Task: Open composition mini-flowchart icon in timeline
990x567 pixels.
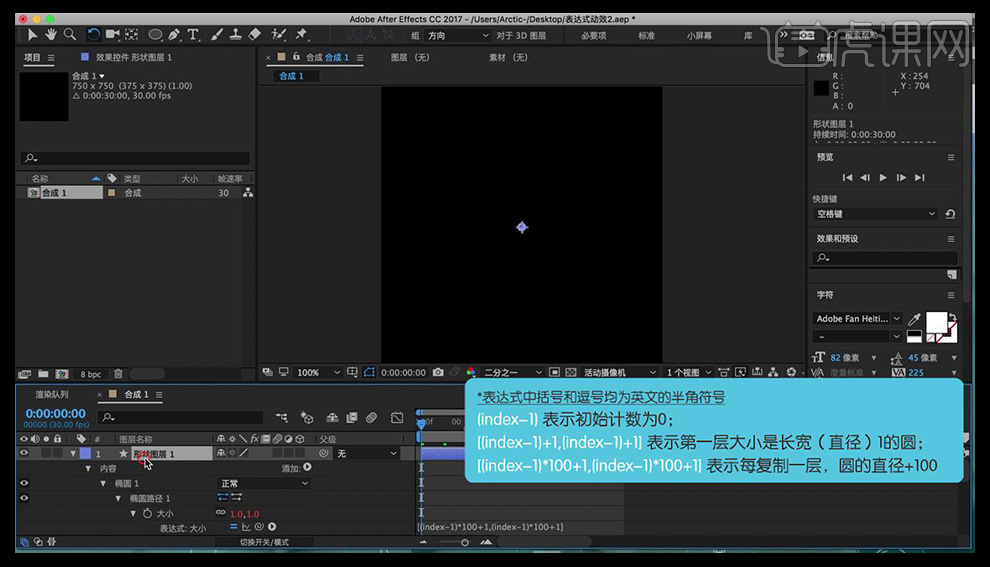Action: 282,417
